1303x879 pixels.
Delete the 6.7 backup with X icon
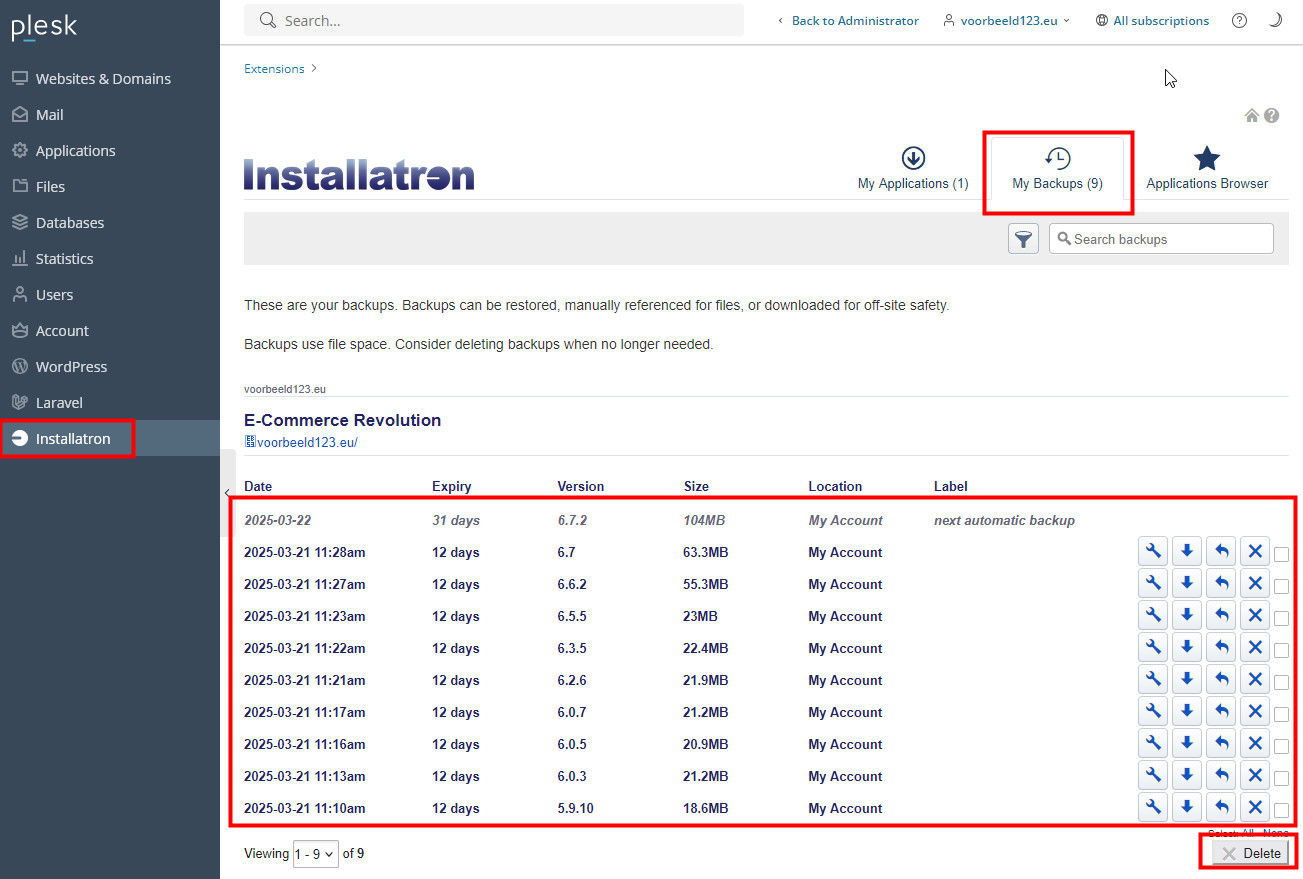(1255, 551)
